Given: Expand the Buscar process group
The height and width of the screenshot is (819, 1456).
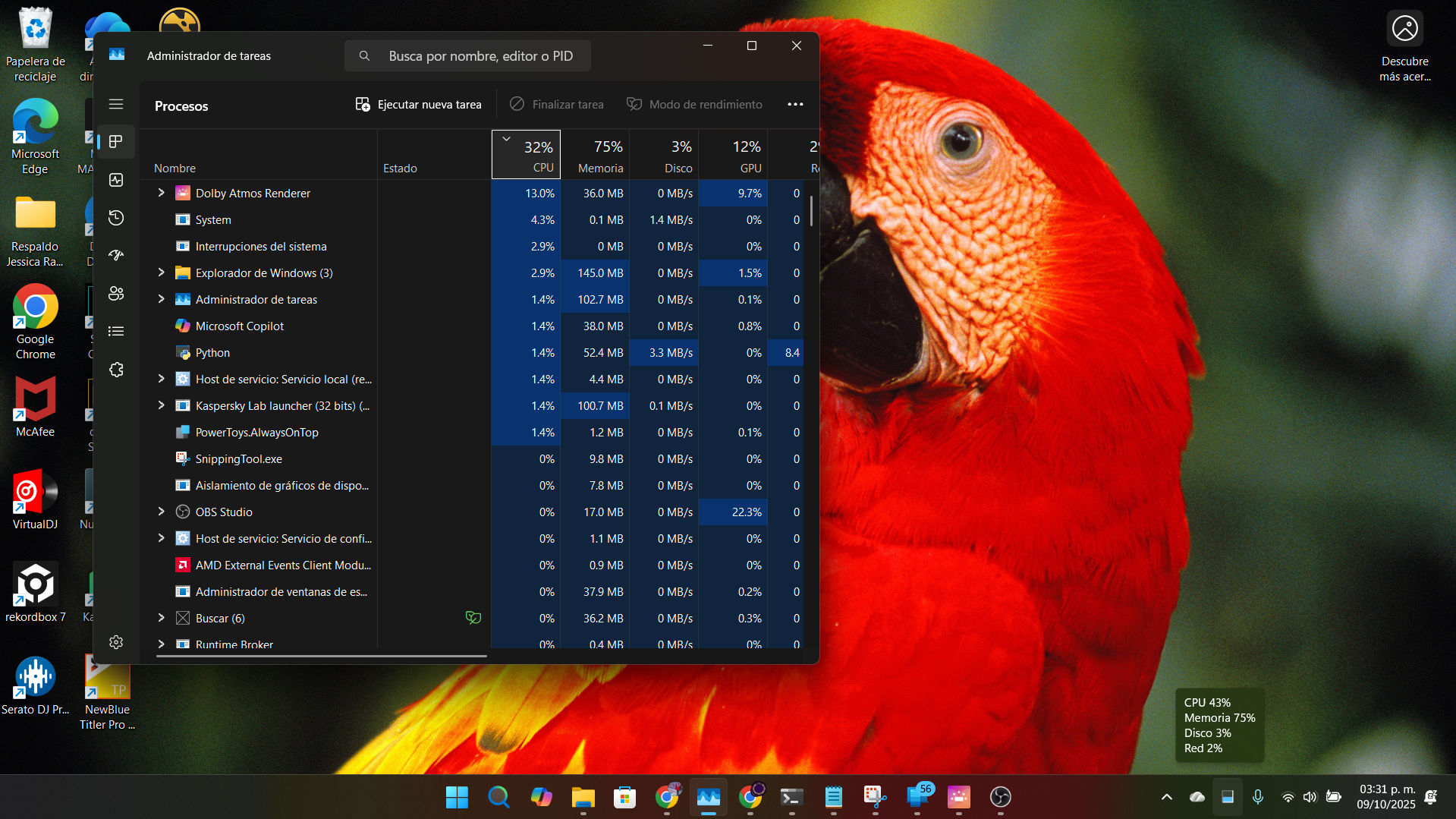Looking at the screenshot, I should (160, 618).
